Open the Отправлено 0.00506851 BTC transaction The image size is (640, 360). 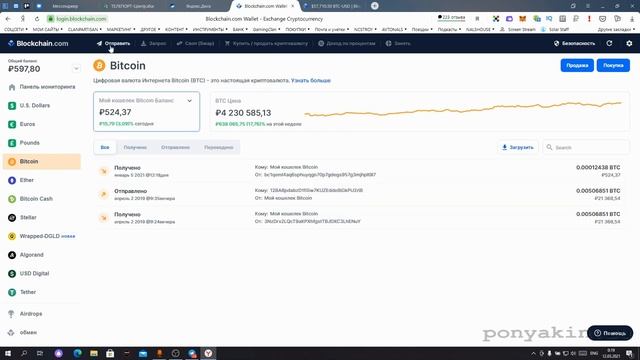[361, 194]
